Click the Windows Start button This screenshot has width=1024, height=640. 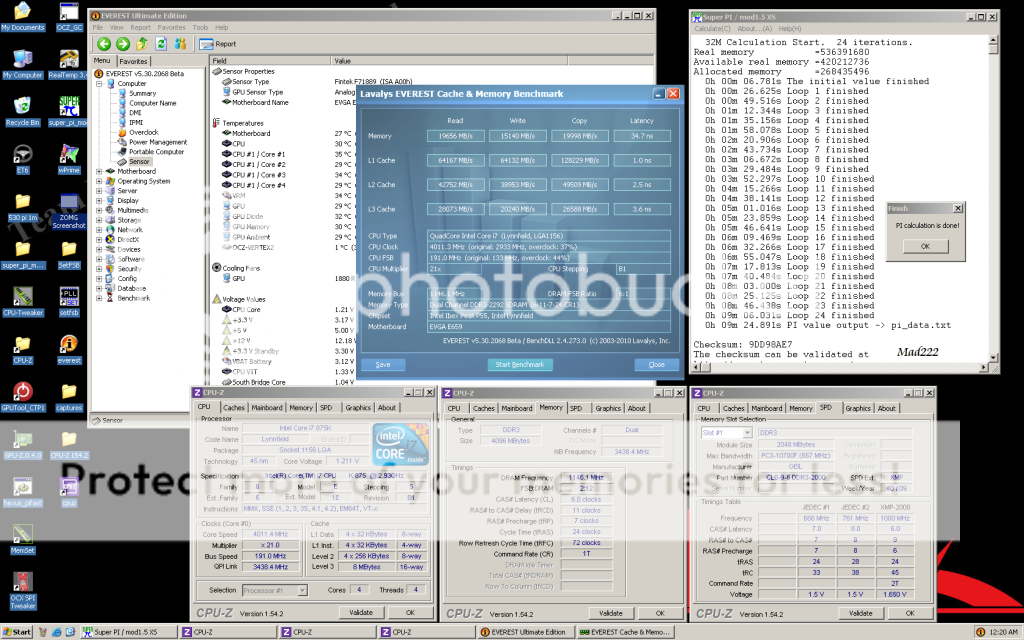coord(17,632)
